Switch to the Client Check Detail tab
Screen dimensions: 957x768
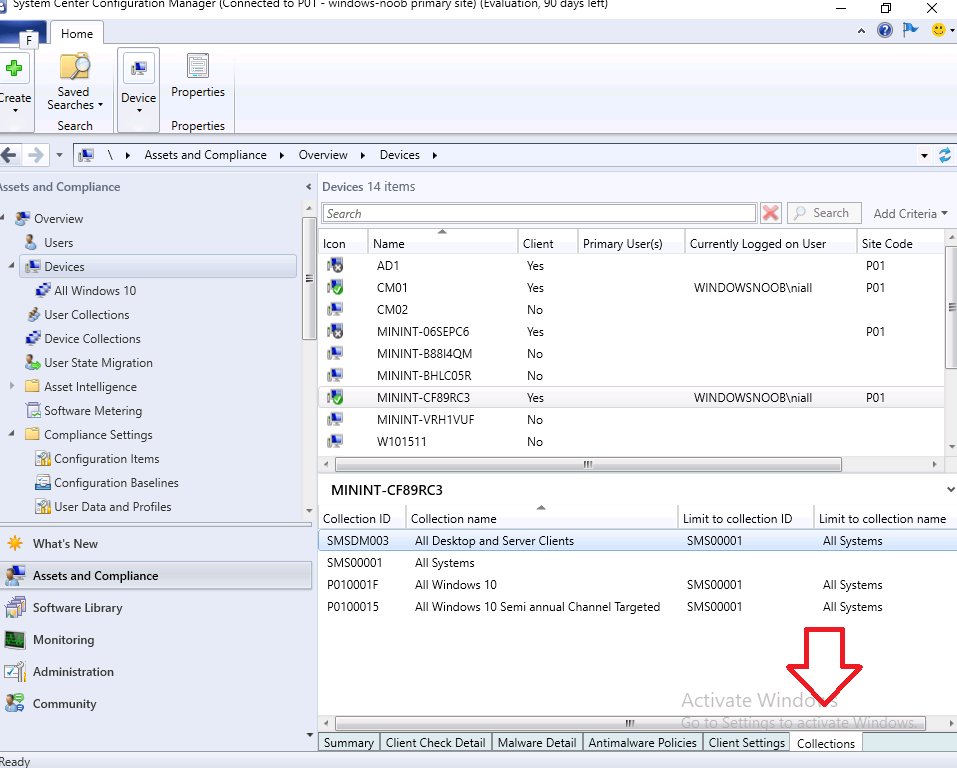[435, 742]
